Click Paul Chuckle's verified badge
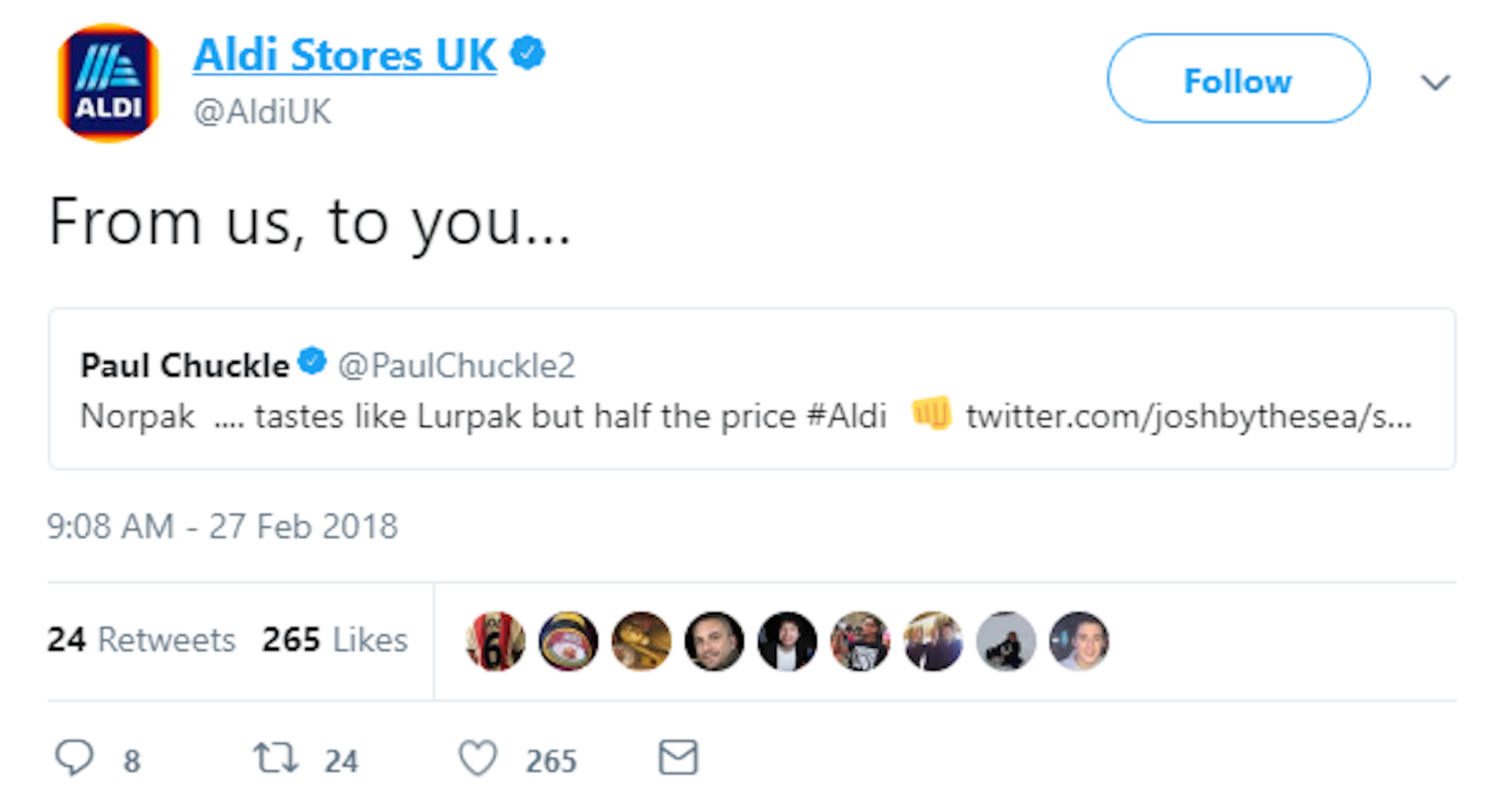1512x810 pixels. (313, 362)
